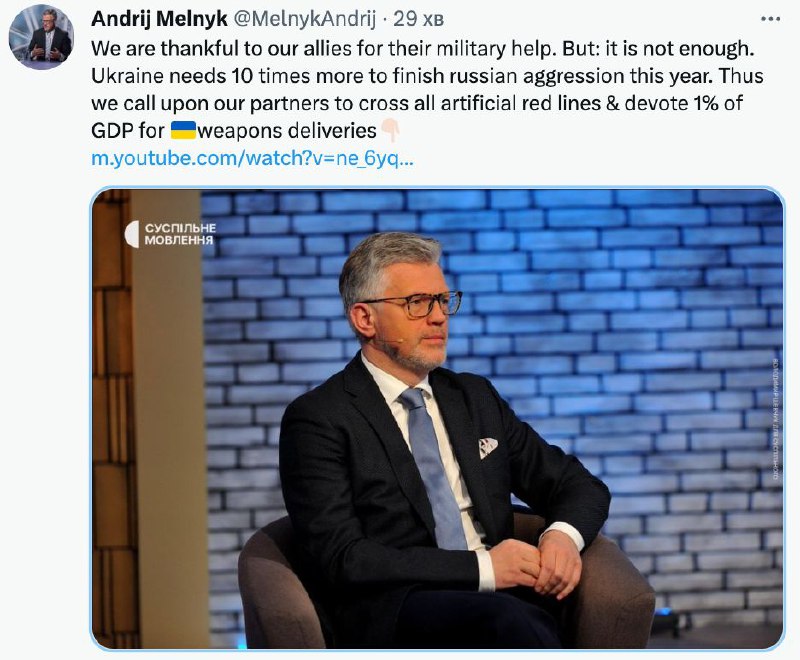Click the pointing-down hand emoji

pos(392,130)
